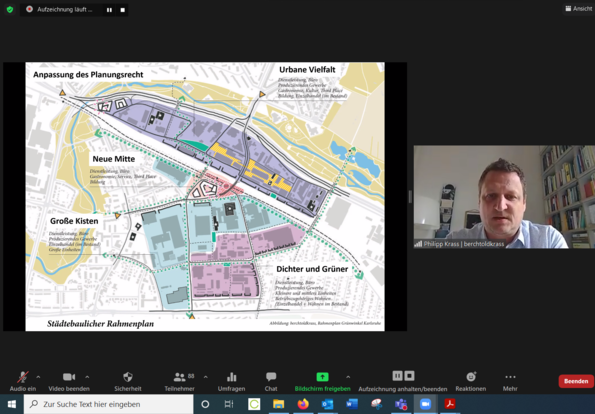This screenshot has height=414, width=595.
Task: Open Reaktionen emoji menu
Action: (471, 381)
